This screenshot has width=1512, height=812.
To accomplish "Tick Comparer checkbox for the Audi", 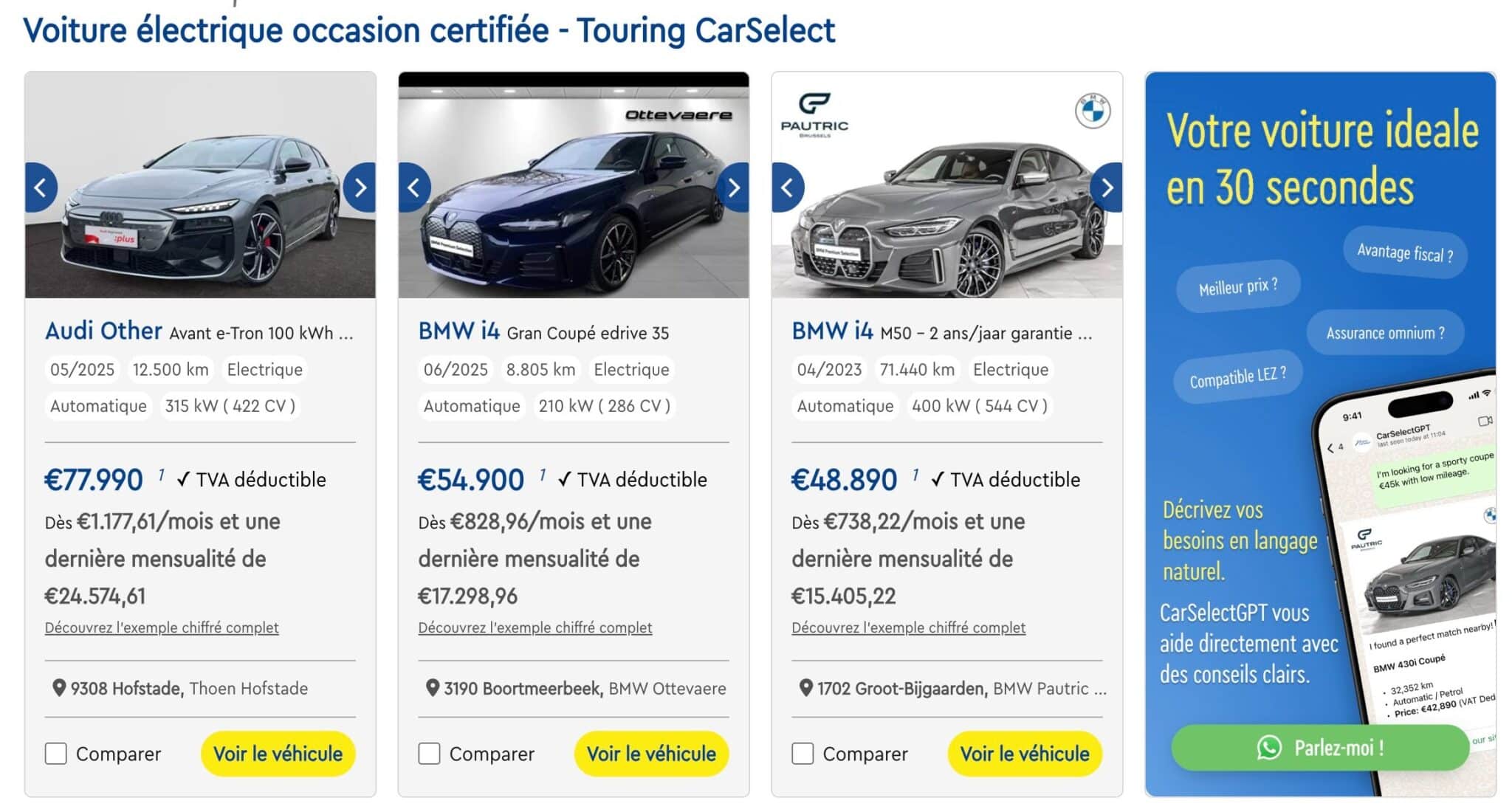I will [x=56, y=754].
